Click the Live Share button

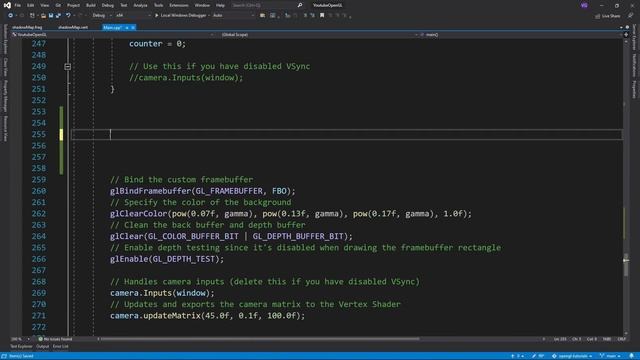pyautogui.click(x=608, y=16)
